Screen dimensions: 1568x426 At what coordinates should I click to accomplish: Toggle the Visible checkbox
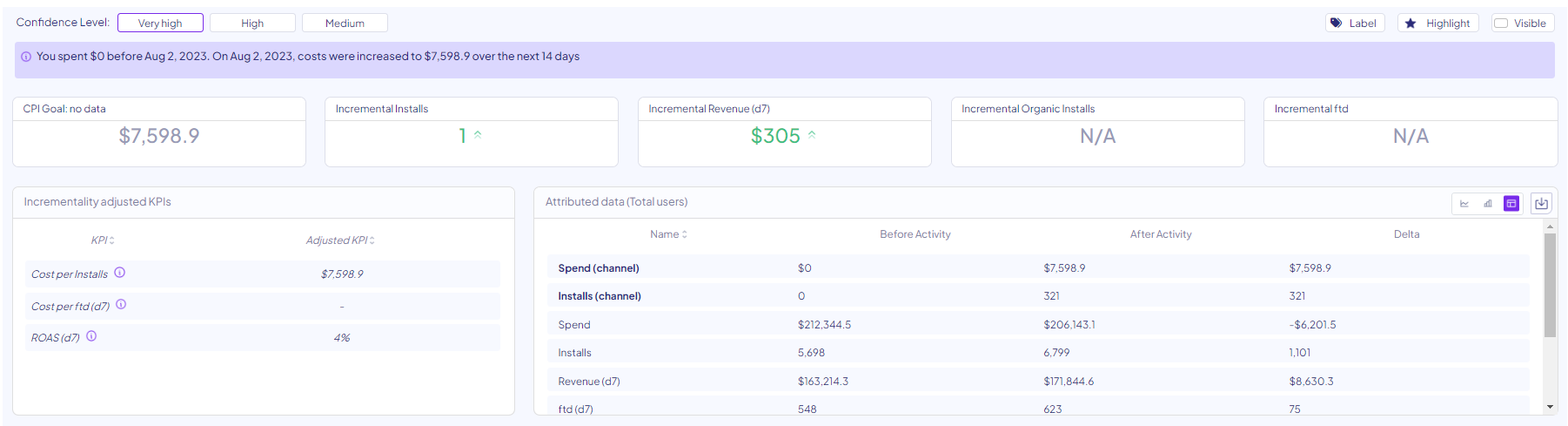tap(1501, 24)
